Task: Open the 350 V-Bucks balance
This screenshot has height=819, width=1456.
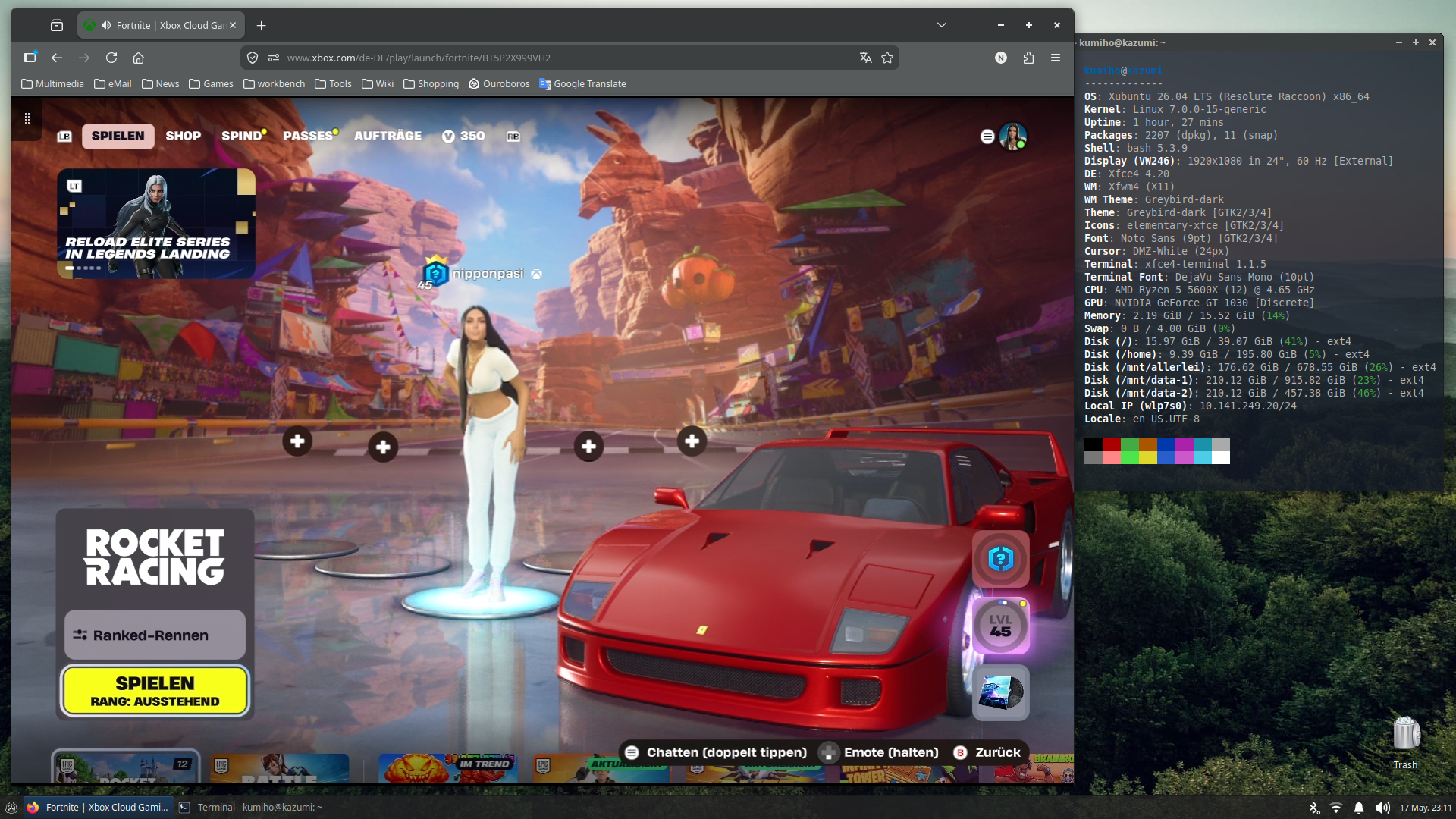Action: (463, 136)
